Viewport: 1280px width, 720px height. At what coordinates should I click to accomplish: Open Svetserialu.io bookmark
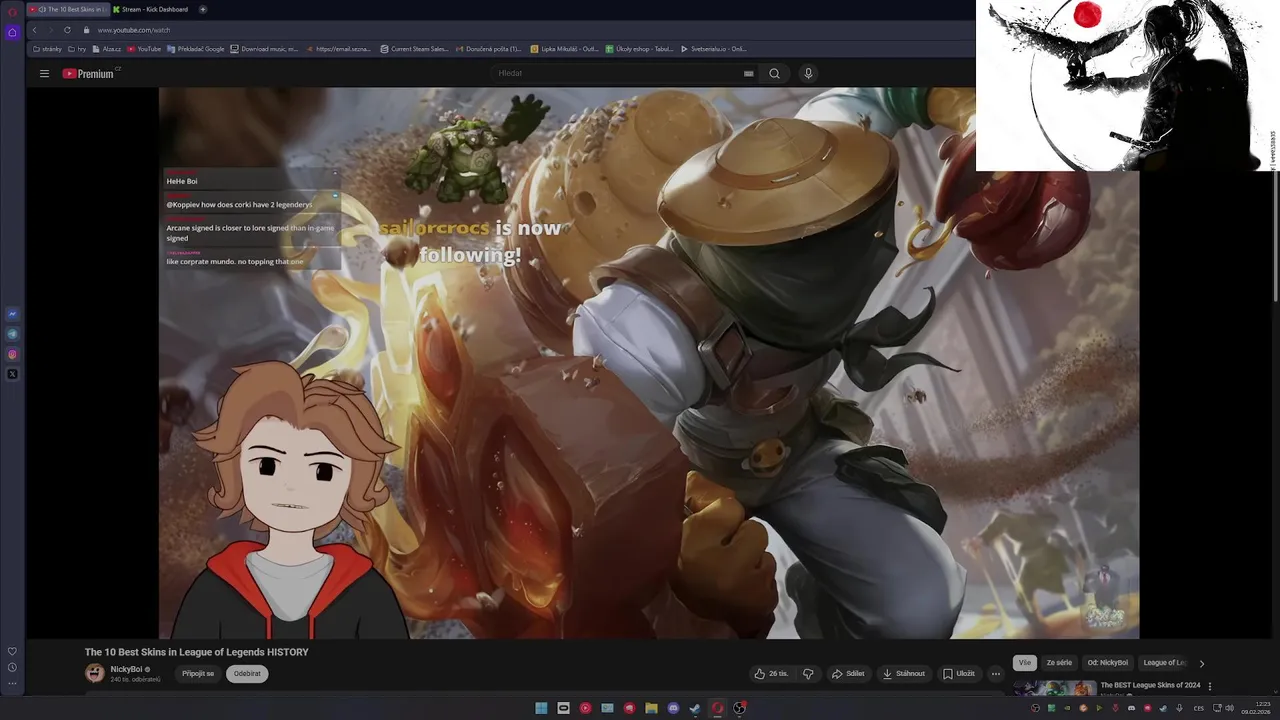click(714, 49)
